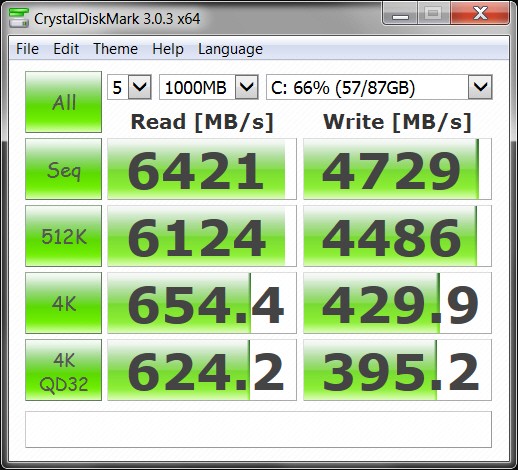The image size is (518, 470).
Task: Start the 4K QD32 benchmark test
Action: point(63,370)
